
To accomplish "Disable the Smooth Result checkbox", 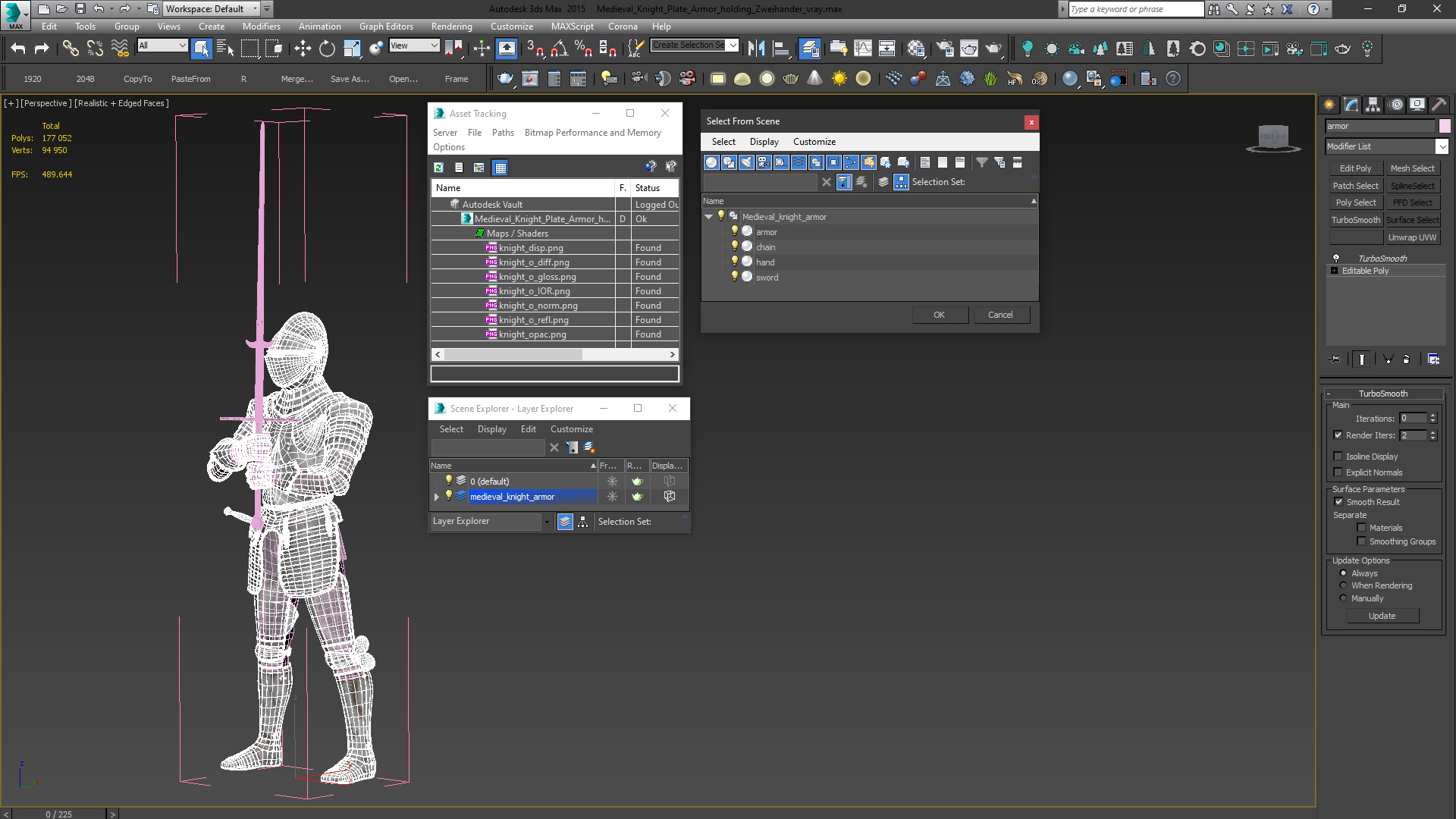I will click(1338, 502).
